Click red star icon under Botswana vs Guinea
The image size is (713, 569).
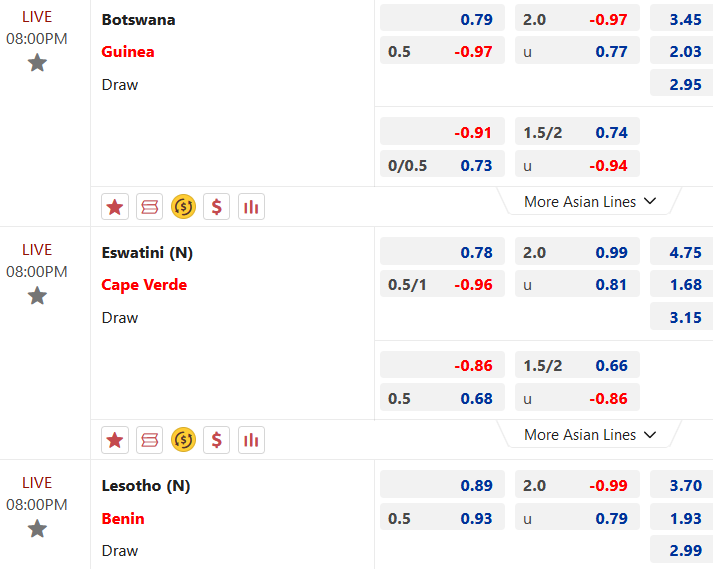[x=115, y=207]
